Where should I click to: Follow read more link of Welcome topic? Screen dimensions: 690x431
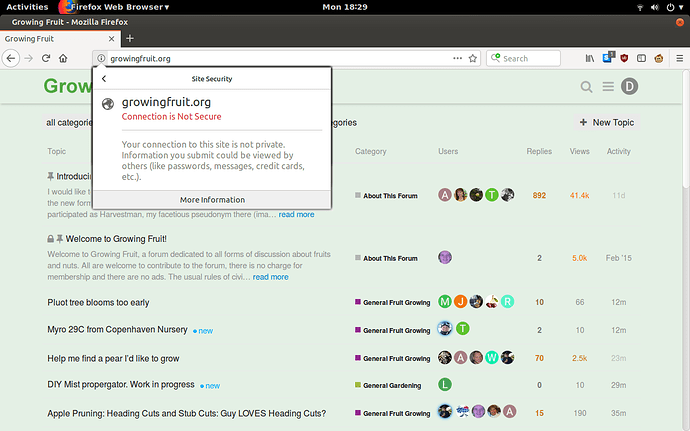pyautogui.click(x=271, y=277)
